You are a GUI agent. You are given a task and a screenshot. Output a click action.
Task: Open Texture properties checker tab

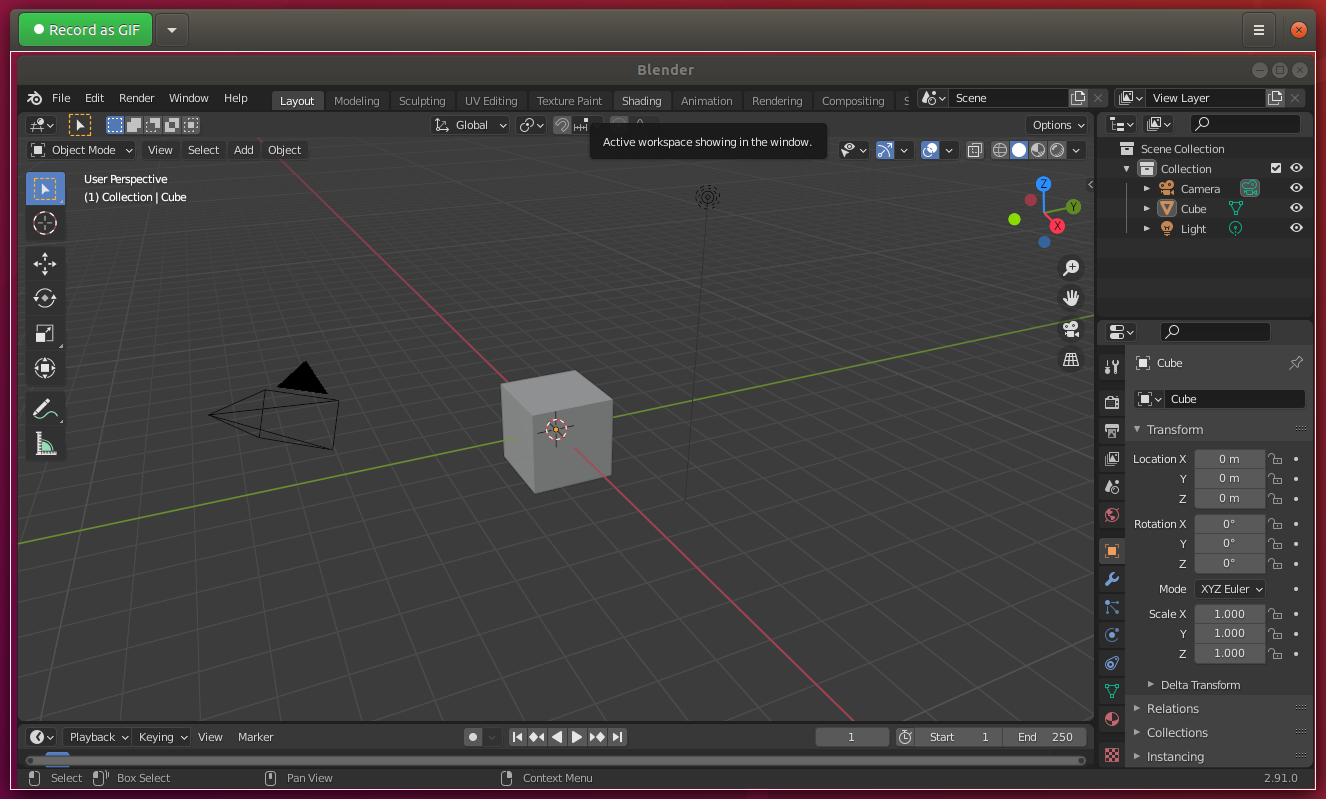(1111, 754)
